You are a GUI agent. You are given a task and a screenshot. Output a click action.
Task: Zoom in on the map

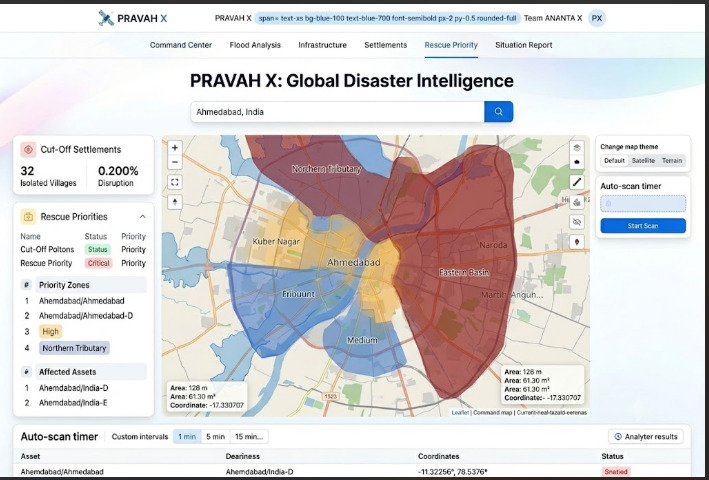175,147
